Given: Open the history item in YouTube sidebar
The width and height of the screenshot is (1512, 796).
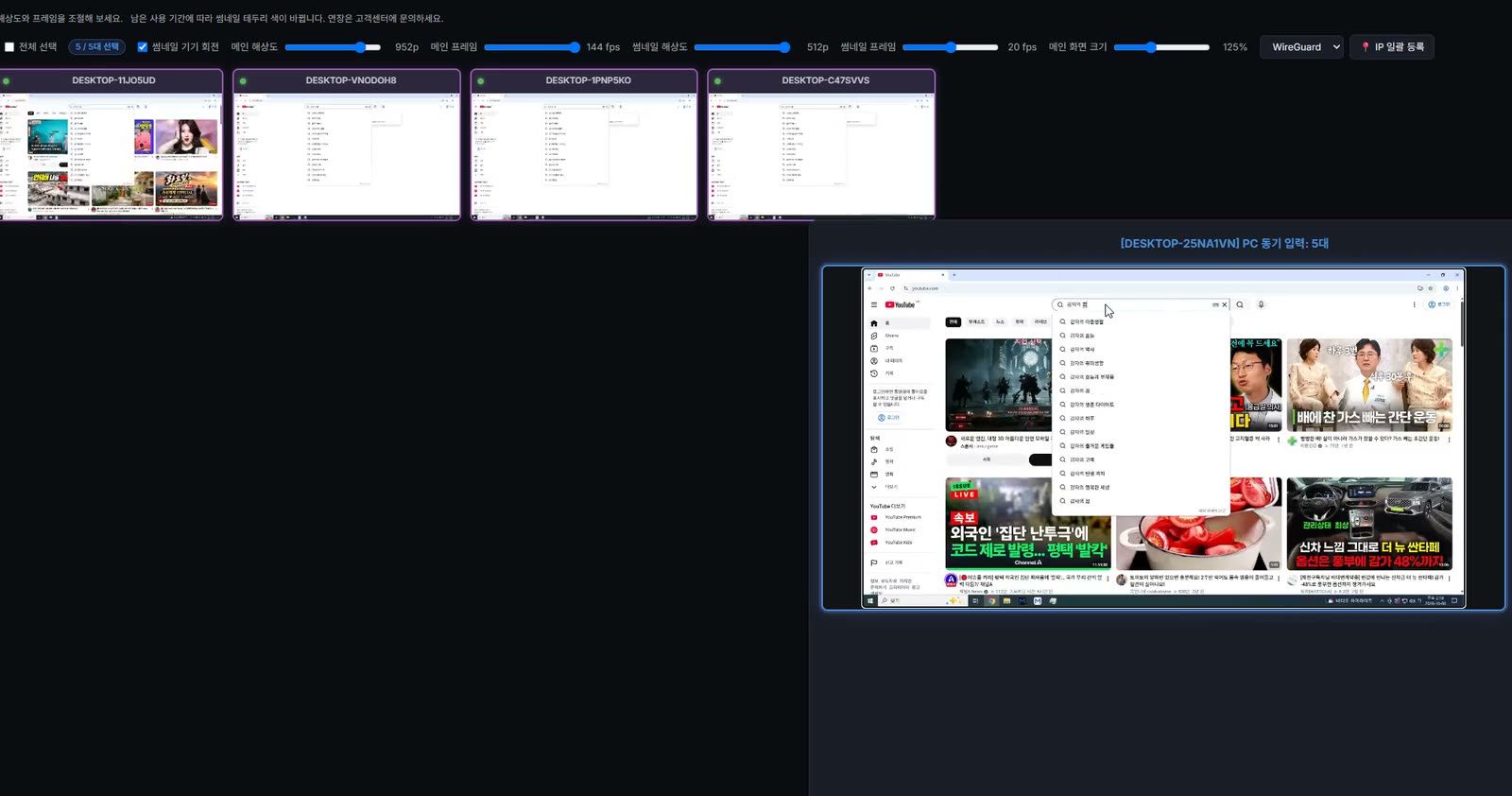Looking at the screenshot, I should coord(899,373).
